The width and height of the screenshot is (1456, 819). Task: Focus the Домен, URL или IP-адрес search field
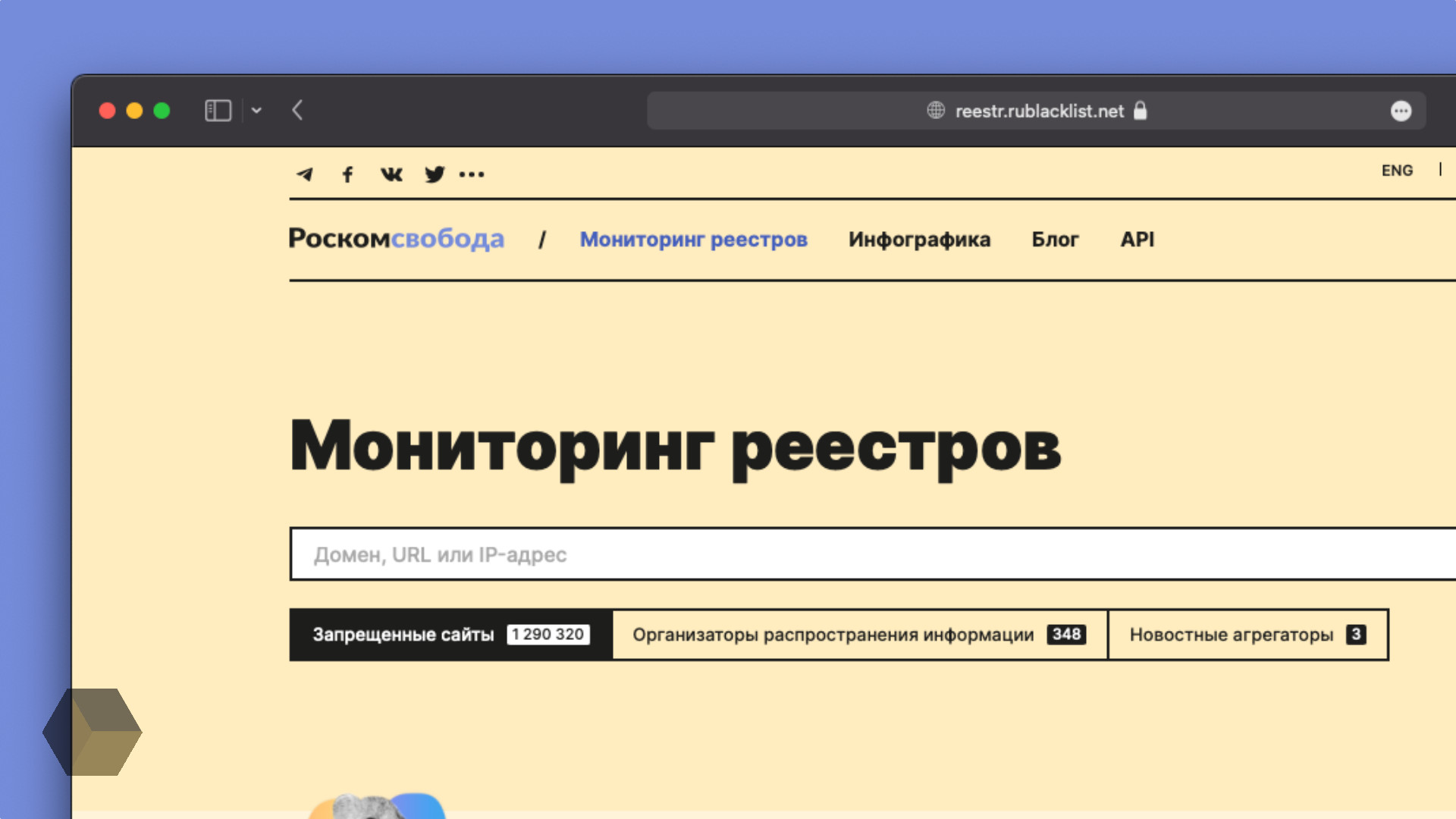(x=873, y=554)
